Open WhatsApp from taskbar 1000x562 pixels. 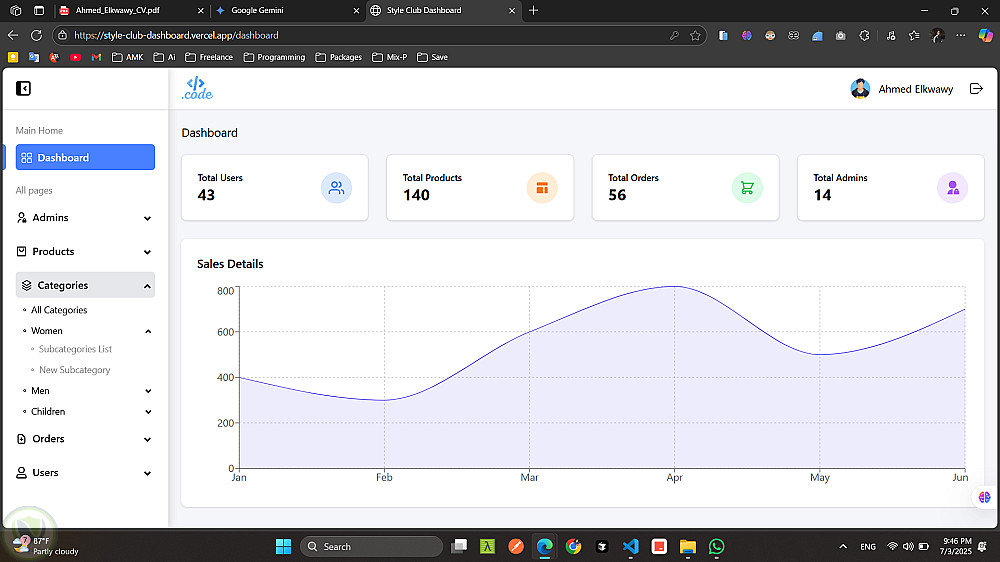coord(716,547)
